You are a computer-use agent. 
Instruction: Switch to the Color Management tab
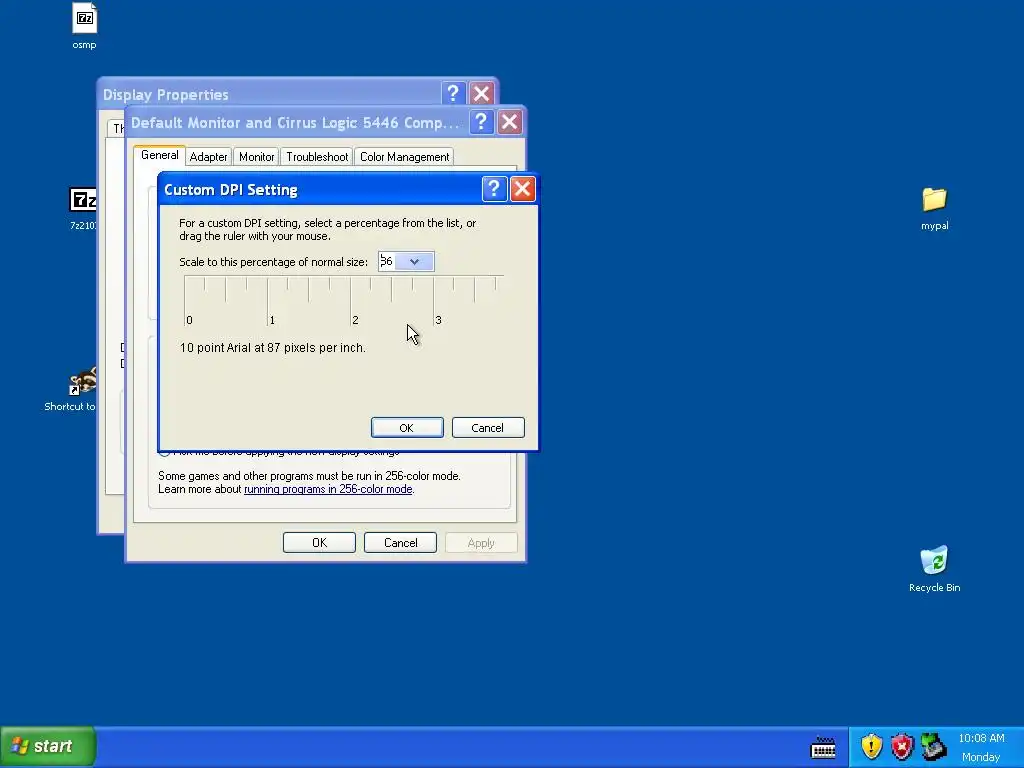click(404, 157)
